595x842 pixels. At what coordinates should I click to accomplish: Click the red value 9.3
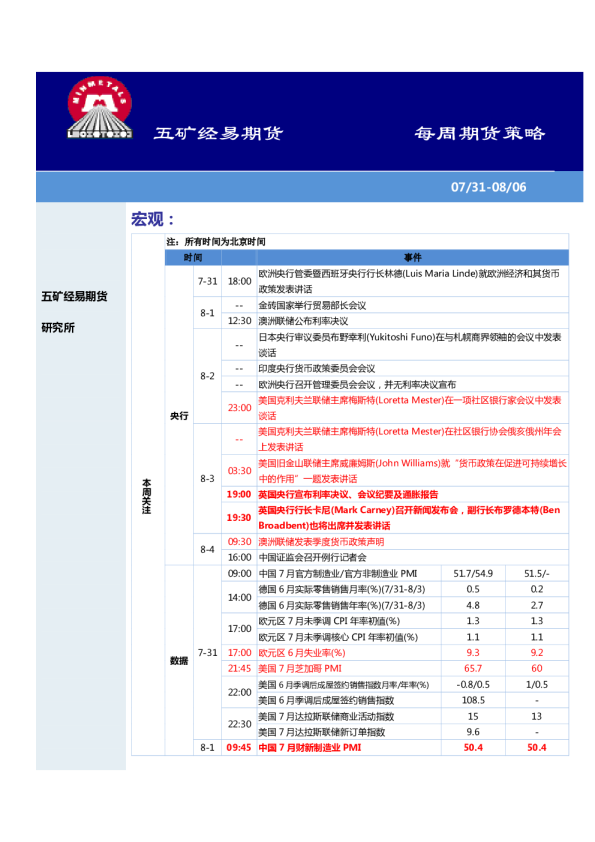click(473, 653)
